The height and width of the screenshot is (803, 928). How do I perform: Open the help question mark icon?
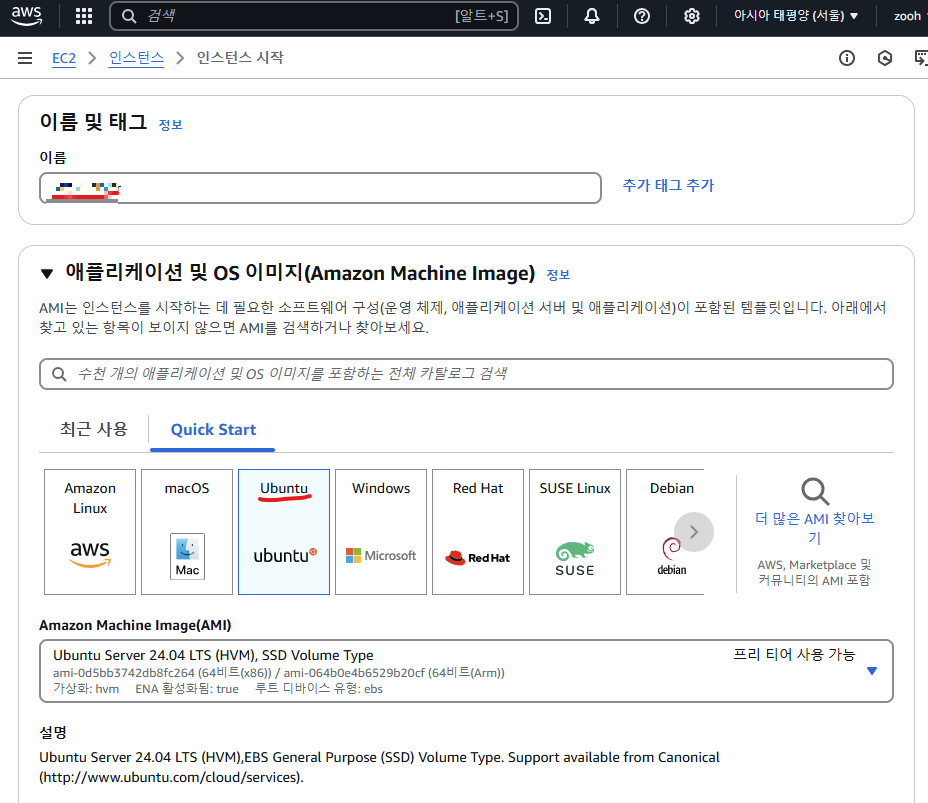click(642, 16)
